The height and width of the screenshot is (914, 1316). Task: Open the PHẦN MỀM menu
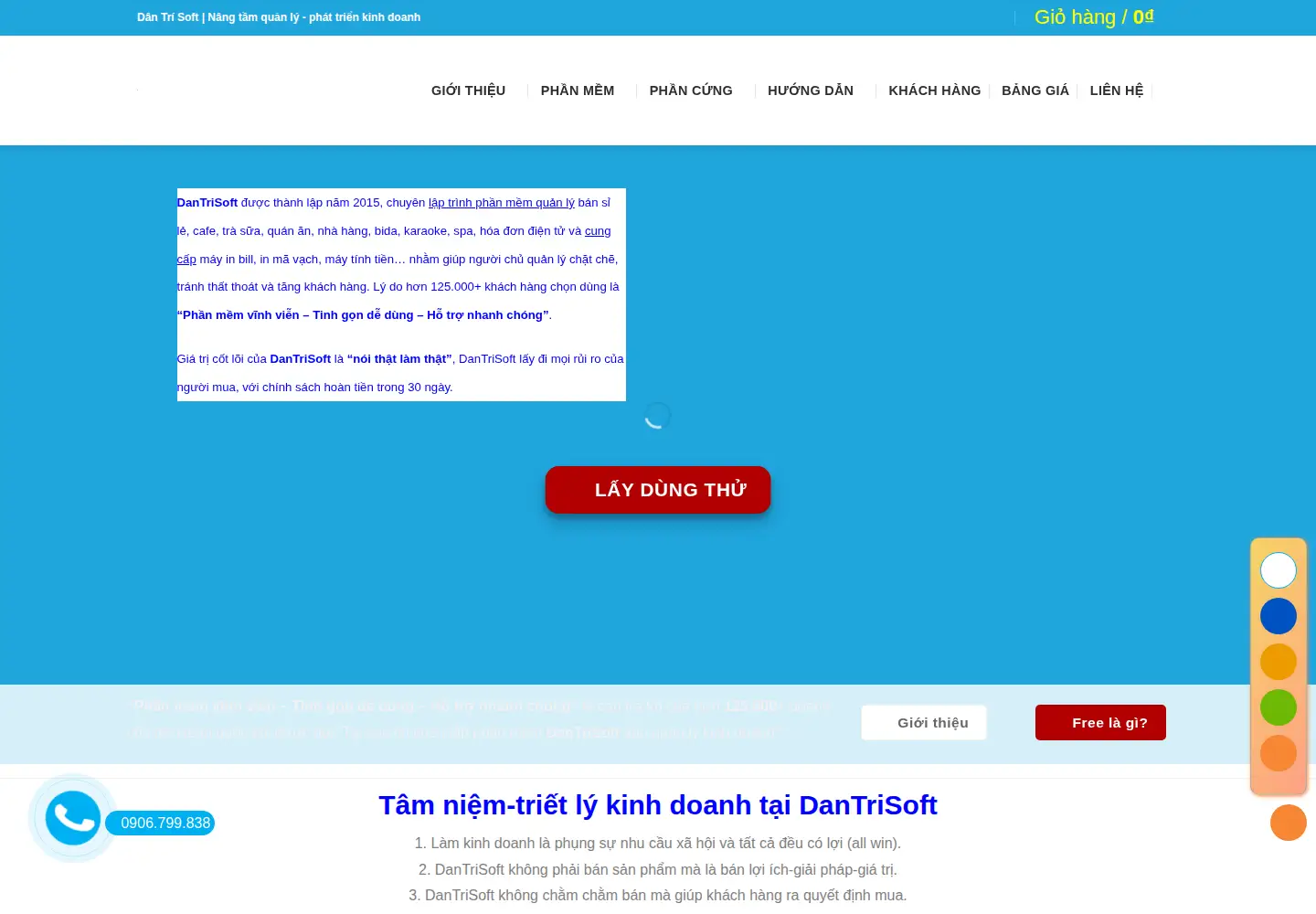pyautogui.click(x=578, y=90)
